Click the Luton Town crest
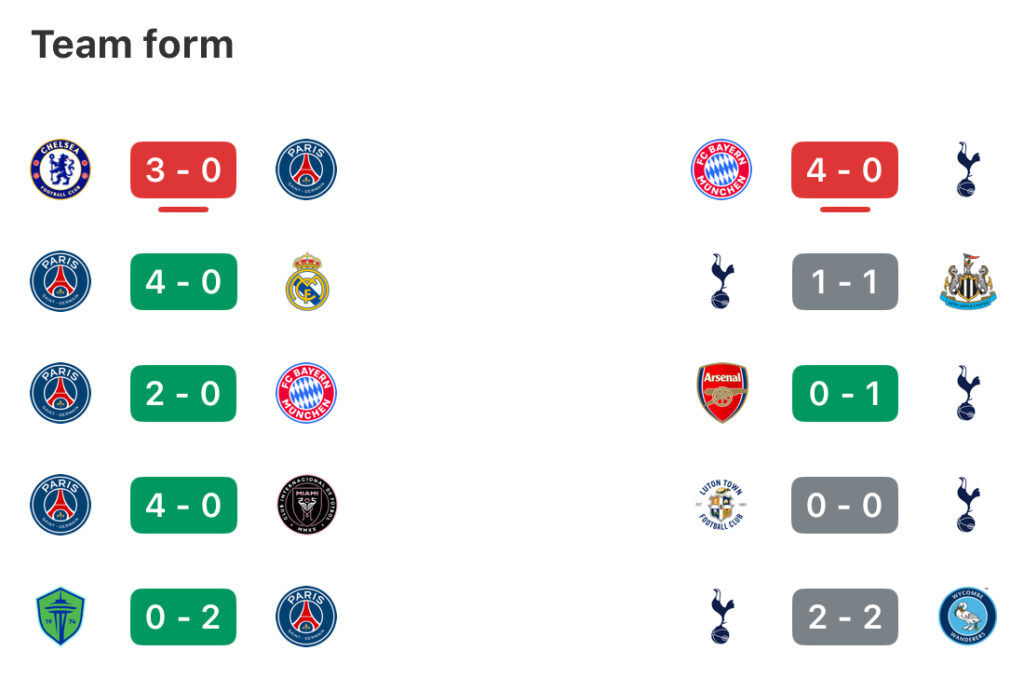The height and width of the screenshot is (691, 1024). click(722, 505)
